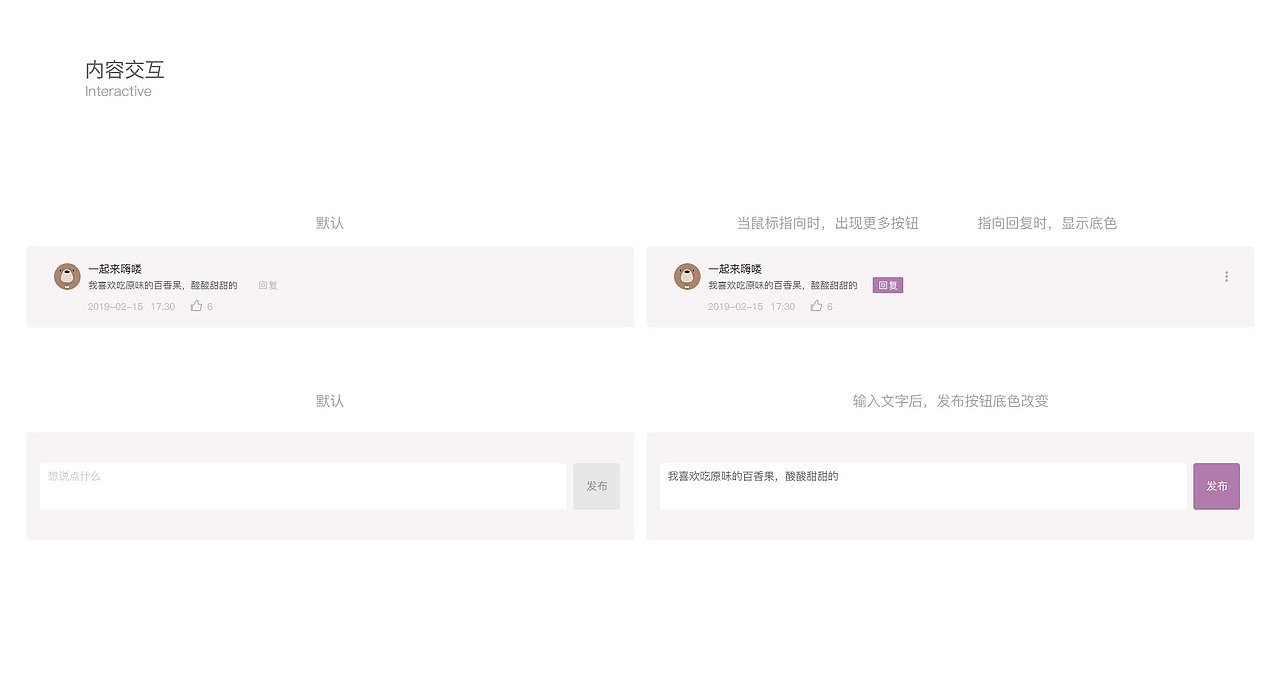Click the 默认 label above the comment card

tap(329, 223)
